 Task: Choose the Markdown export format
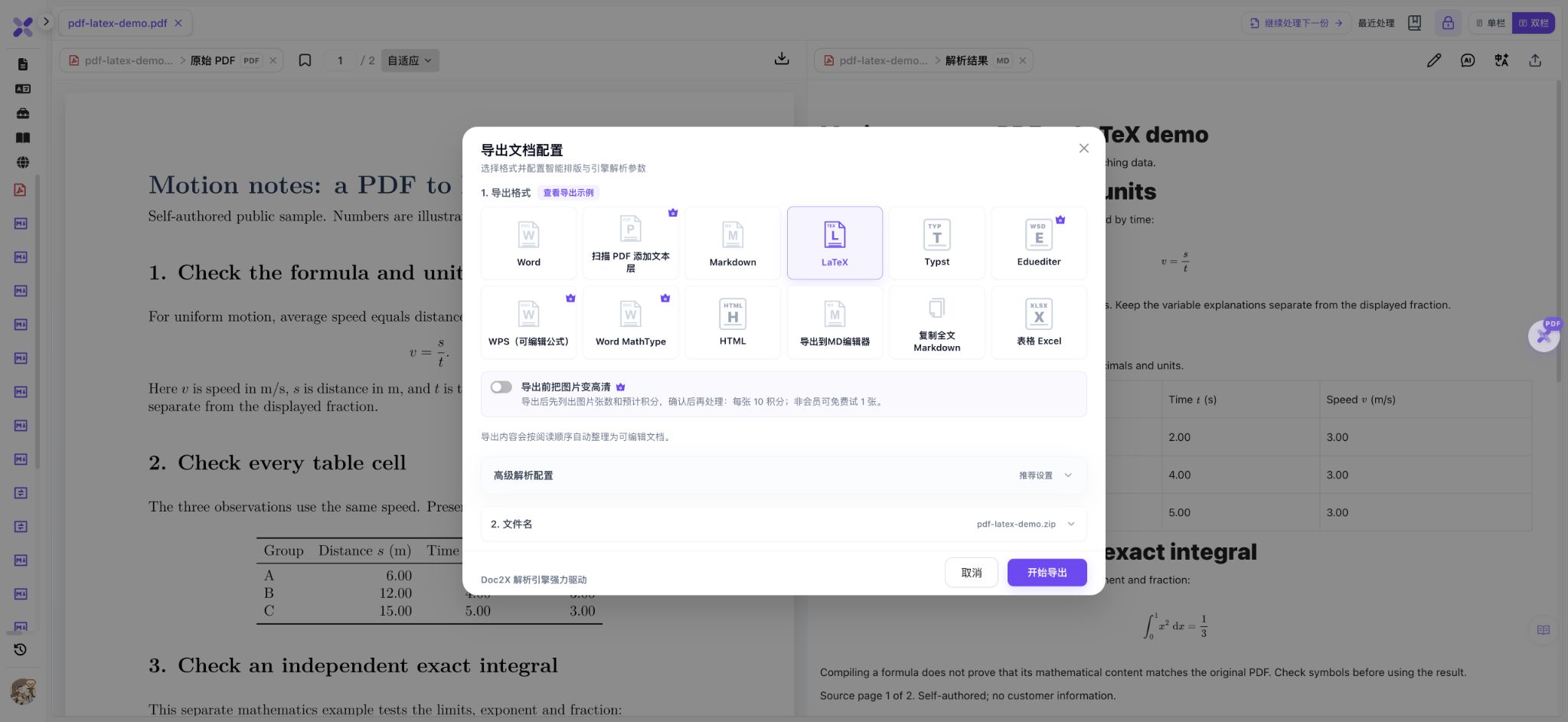733,243
